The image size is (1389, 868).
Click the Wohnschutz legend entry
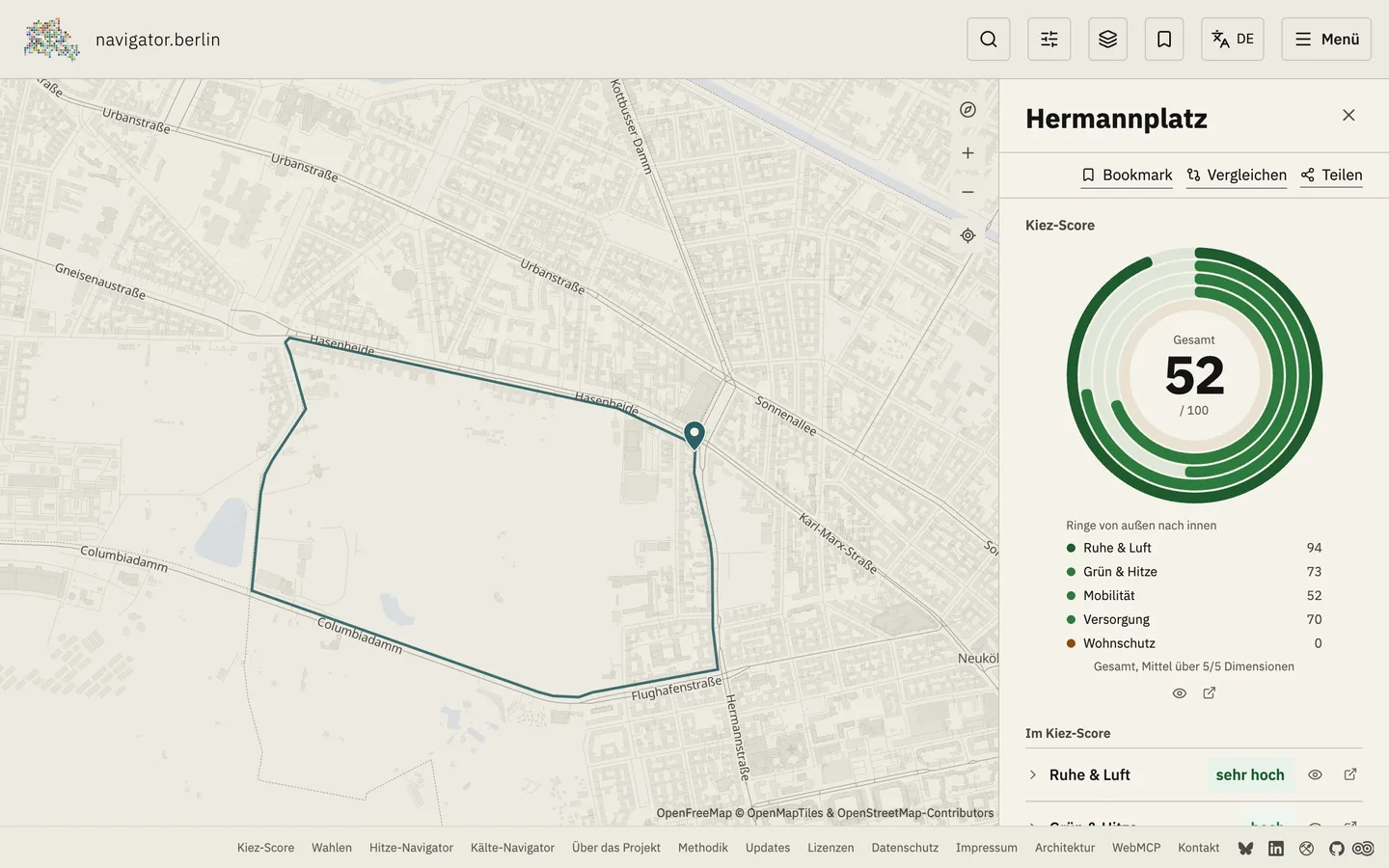click(x=1194, y=643)
